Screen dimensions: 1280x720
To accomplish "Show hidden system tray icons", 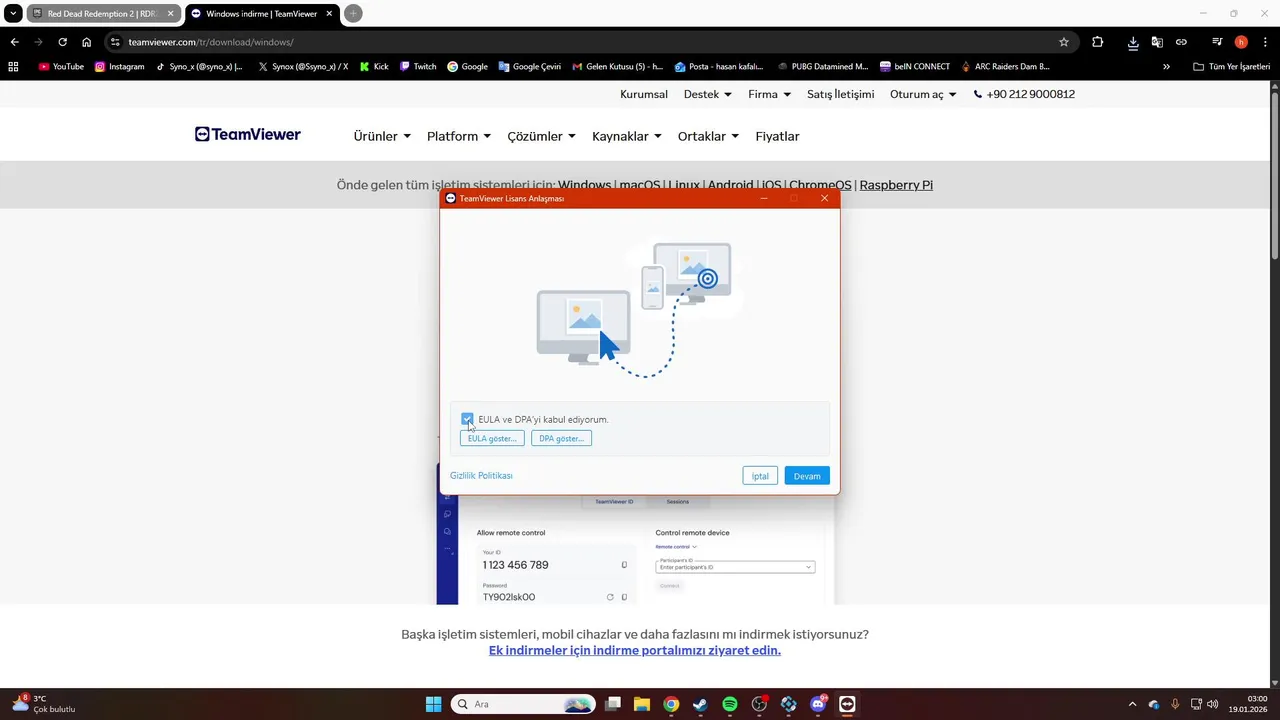I will click(x=1132, y=704).
